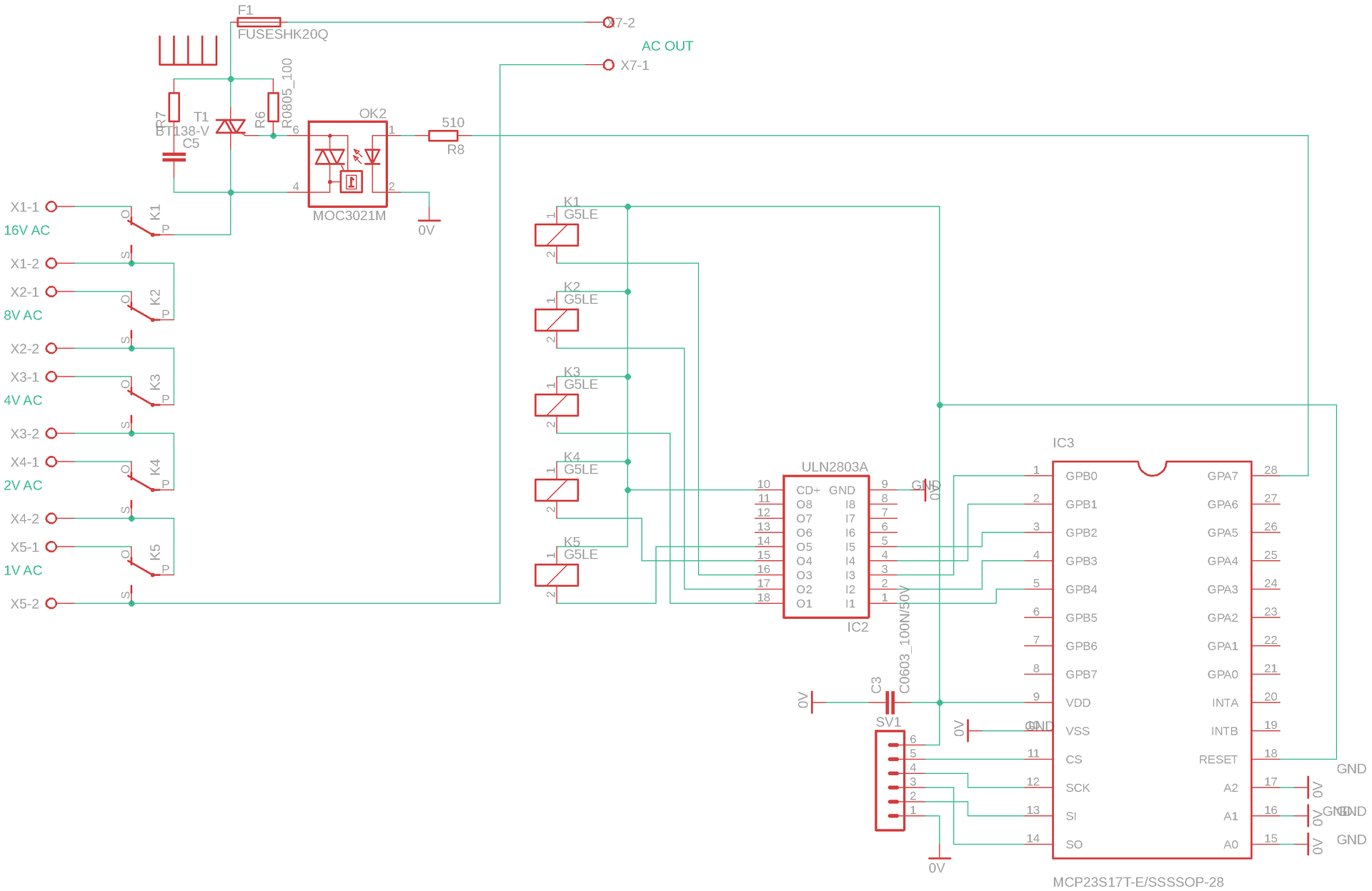Select the T1 triac symbol
Screen dimensions: 1372x891
pos(230,127)
